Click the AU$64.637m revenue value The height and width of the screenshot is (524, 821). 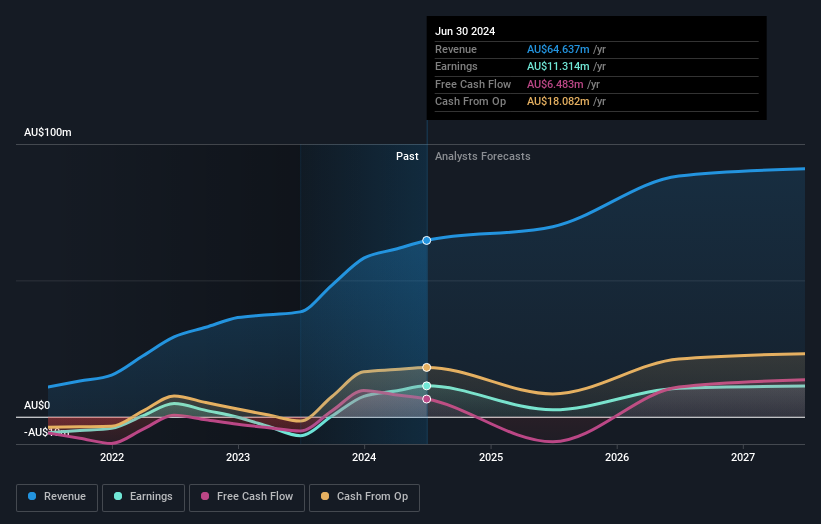[558, 49]
